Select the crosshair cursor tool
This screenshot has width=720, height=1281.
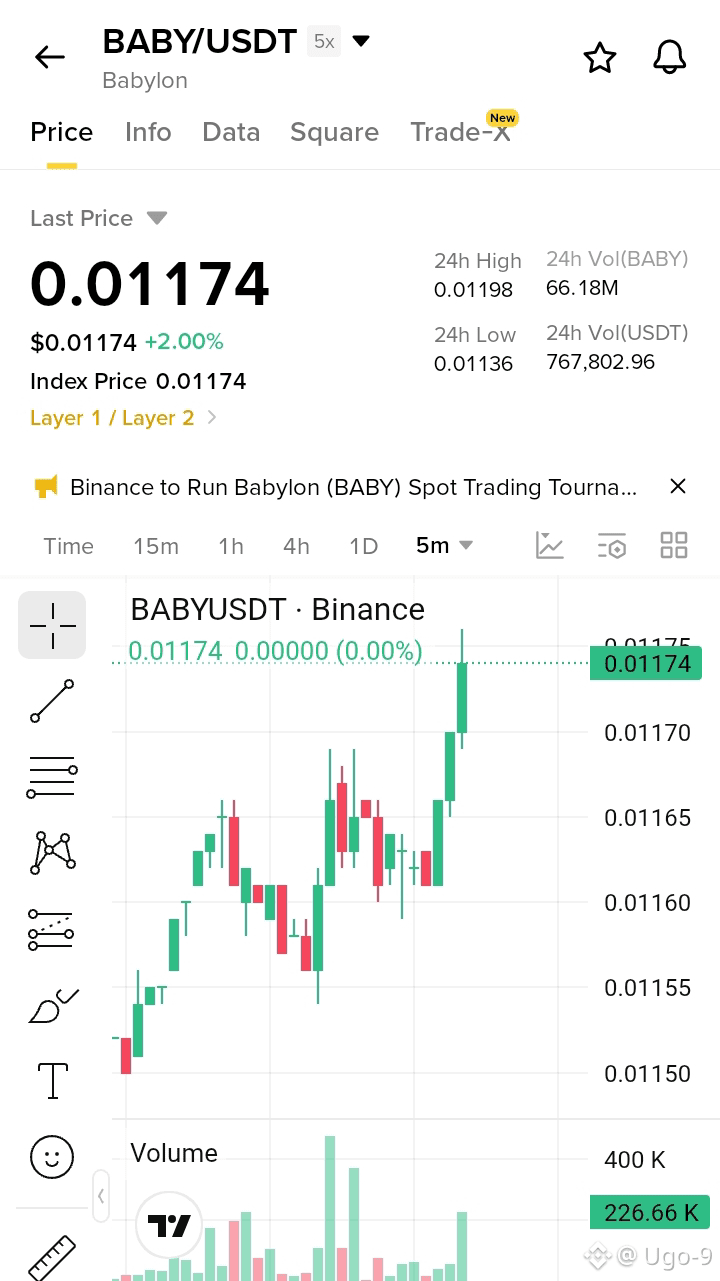52,625
